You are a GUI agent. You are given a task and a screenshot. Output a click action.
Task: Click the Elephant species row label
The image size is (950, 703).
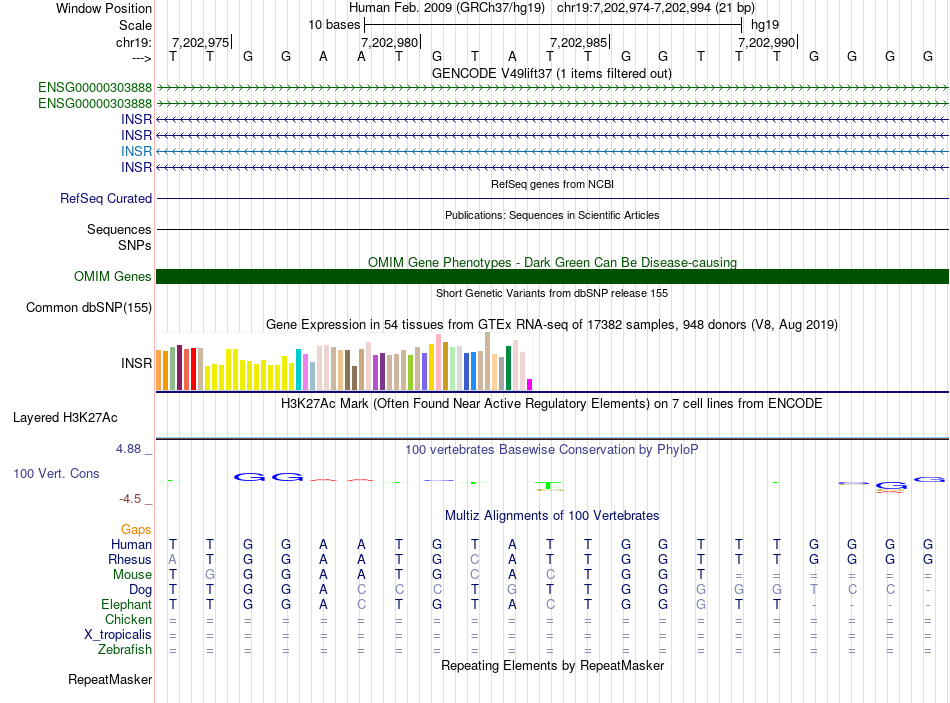coord(126,605)
